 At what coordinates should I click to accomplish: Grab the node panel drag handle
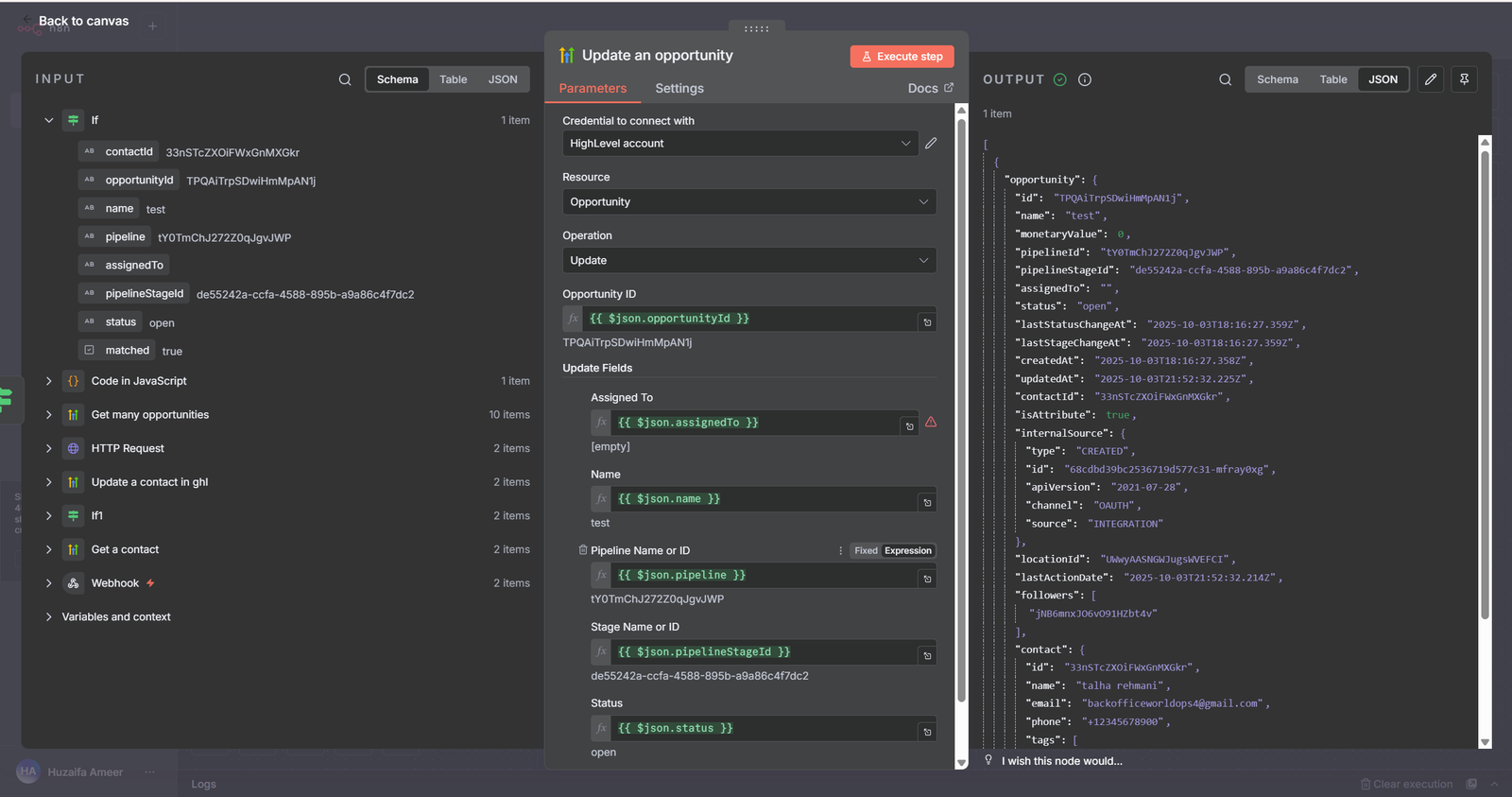click(x=756, y=28)
